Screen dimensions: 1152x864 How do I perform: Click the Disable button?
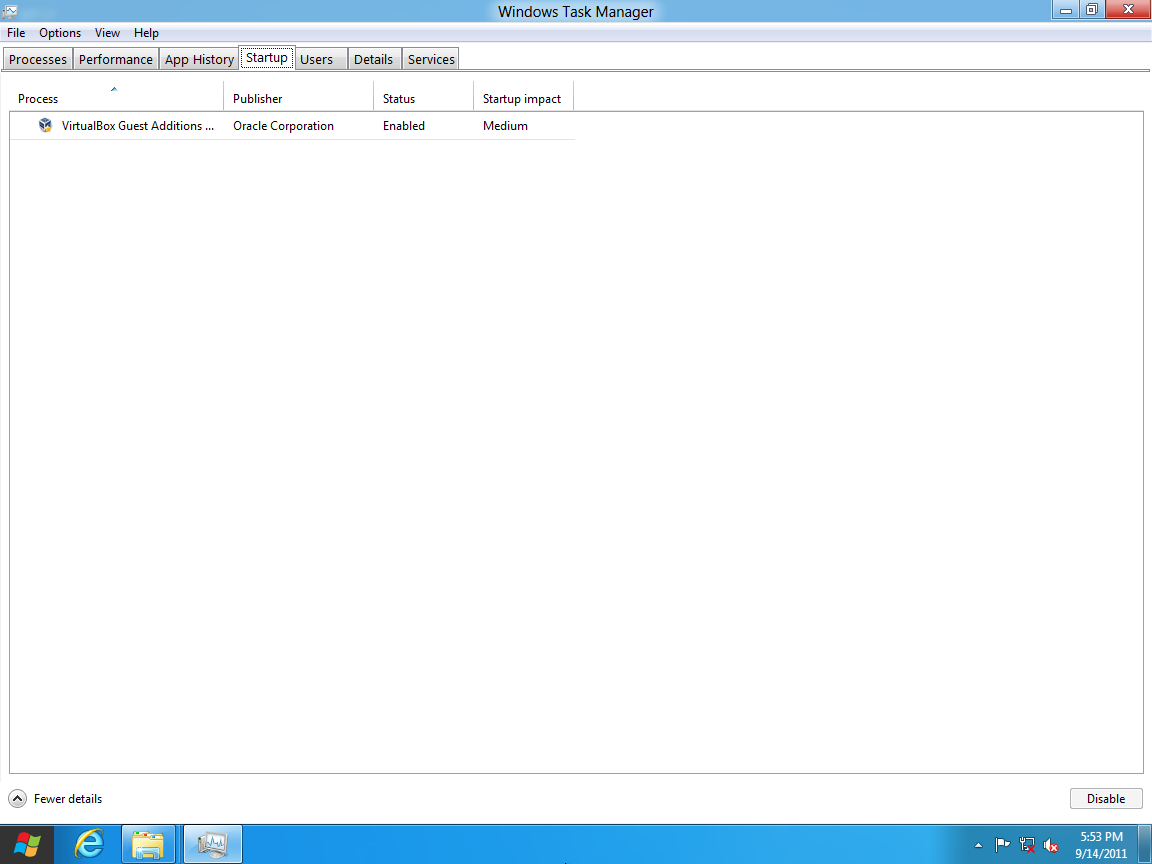coord(1106,799)
